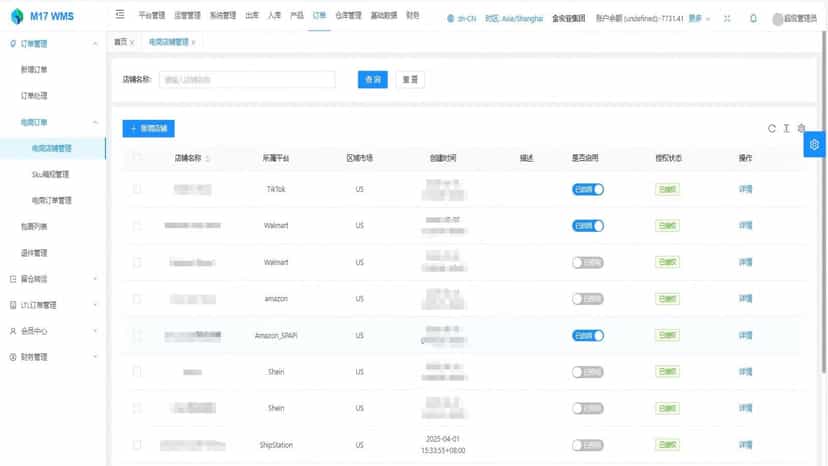This screenshot has width=828, height=466.
Task: Focus the 店铺名称 search input field
Action: click(247, 79)
